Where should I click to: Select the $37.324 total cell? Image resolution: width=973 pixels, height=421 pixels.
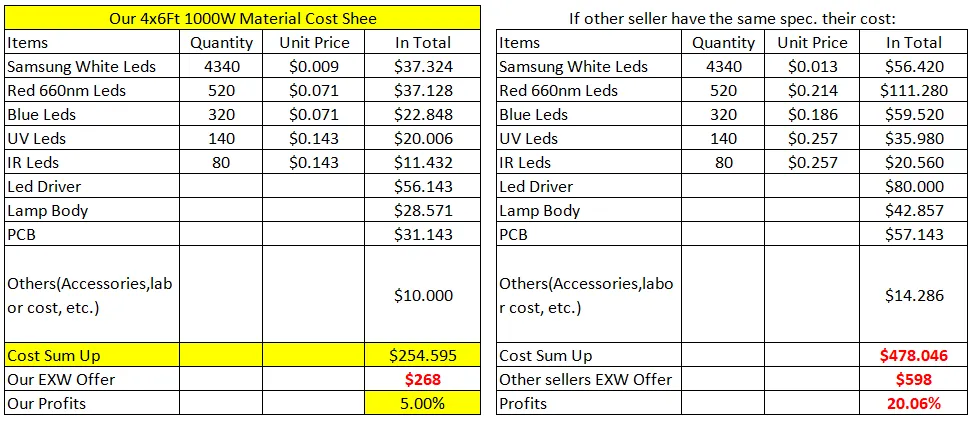tap(423, 67)
